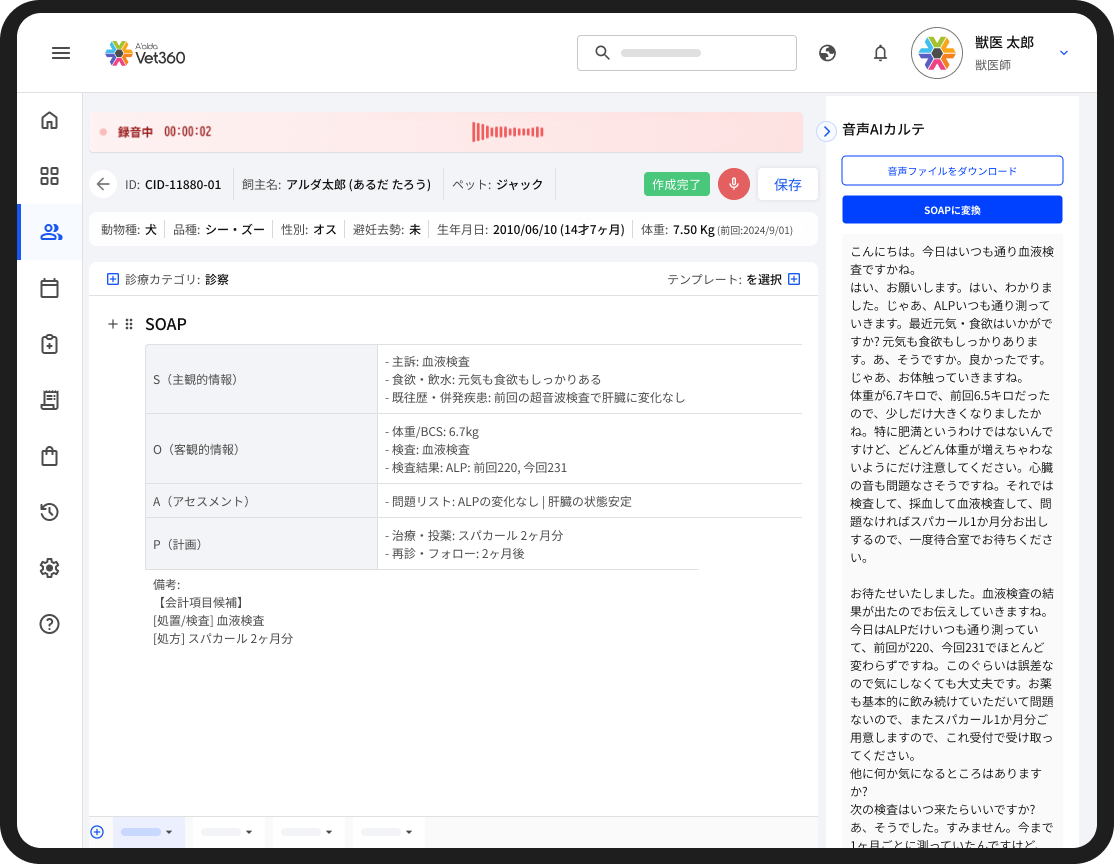Select the third bottom tab
Viewport: 1114px width, 864px height.
tap(308, 831)
